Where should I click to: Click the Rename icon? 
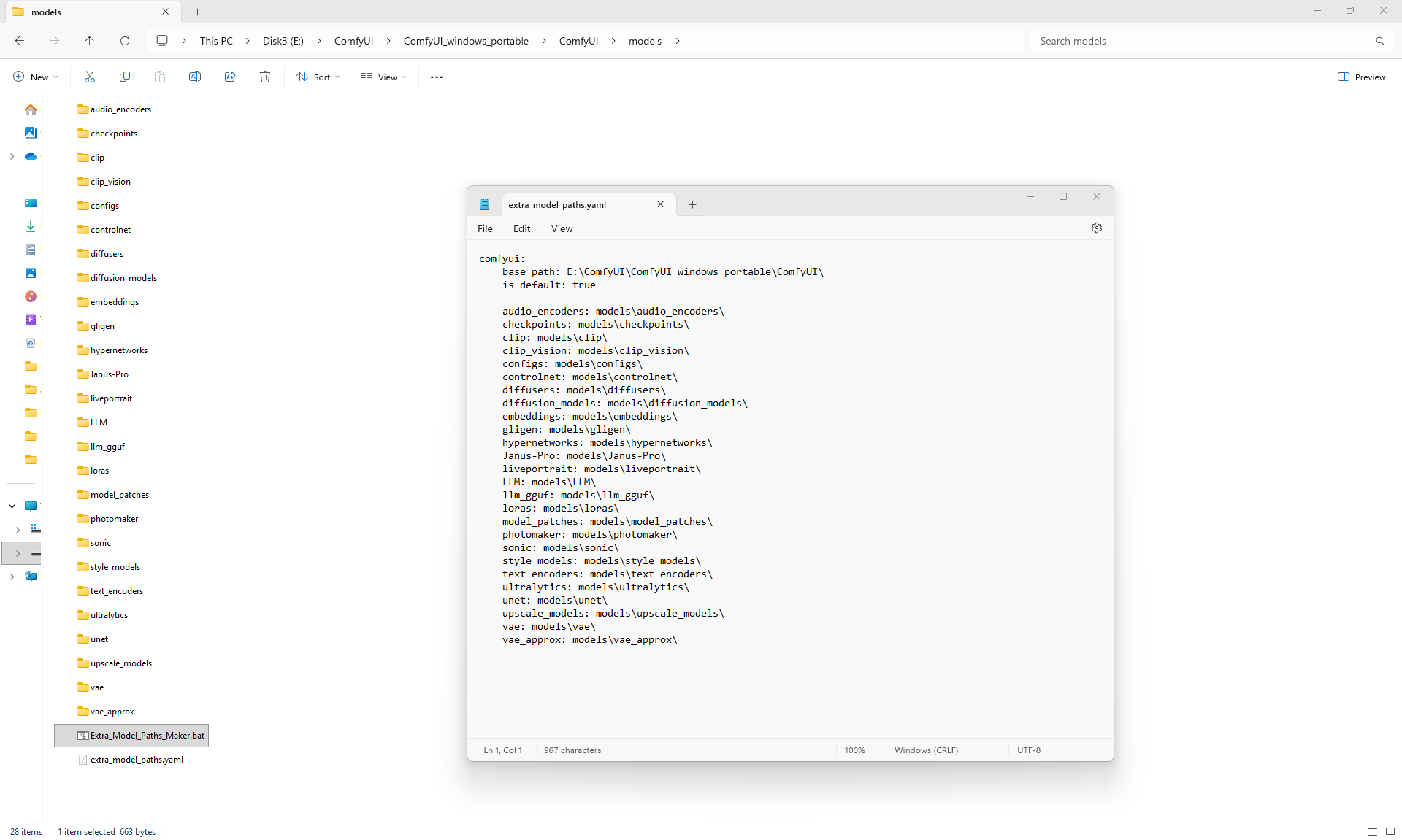coord(195,77)
